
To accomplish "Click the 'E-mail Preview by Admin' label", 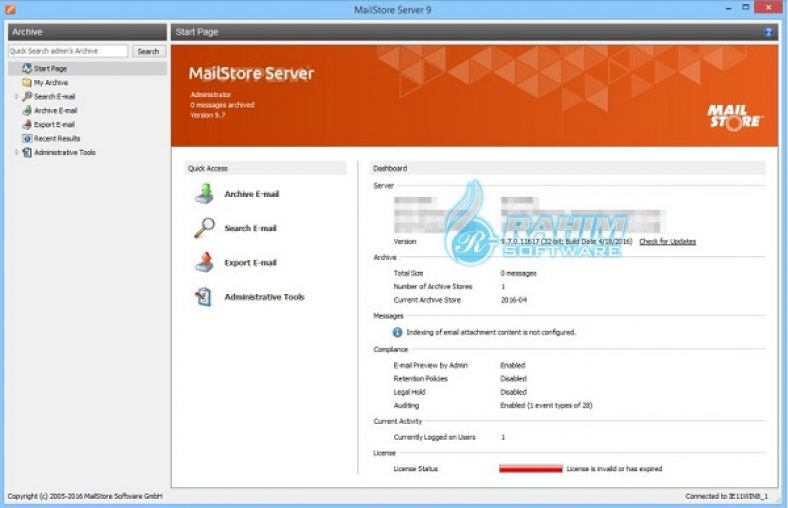I will 431,365.
